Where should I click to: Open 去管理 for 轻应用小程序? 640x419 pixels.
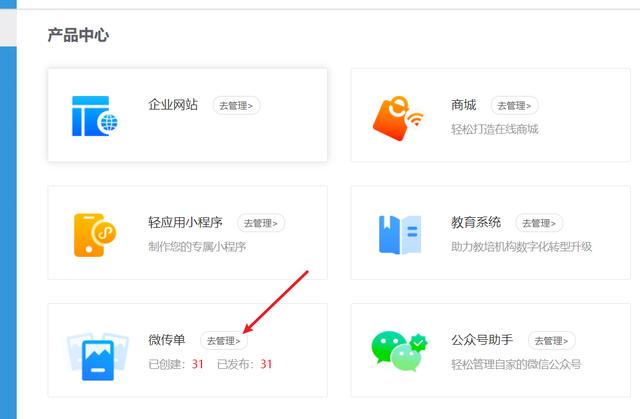(x=261, y=223)
